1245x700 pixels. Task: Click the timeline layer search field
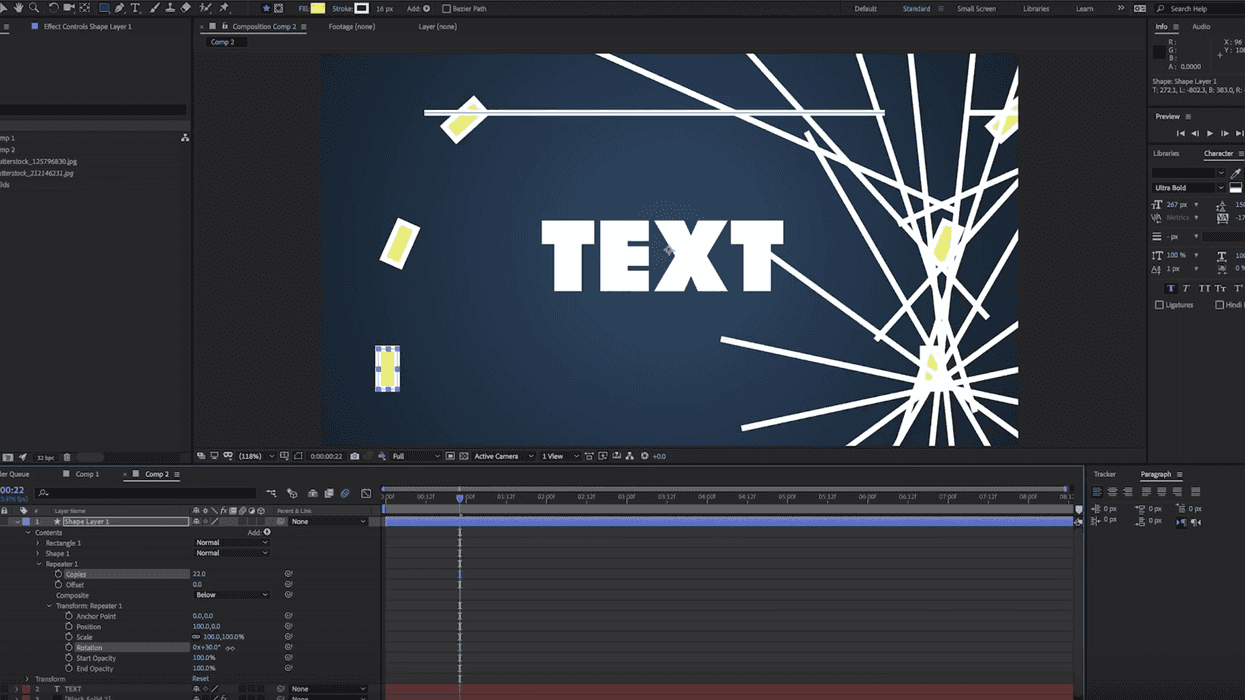pyautogui.click(x=148, y=493)
